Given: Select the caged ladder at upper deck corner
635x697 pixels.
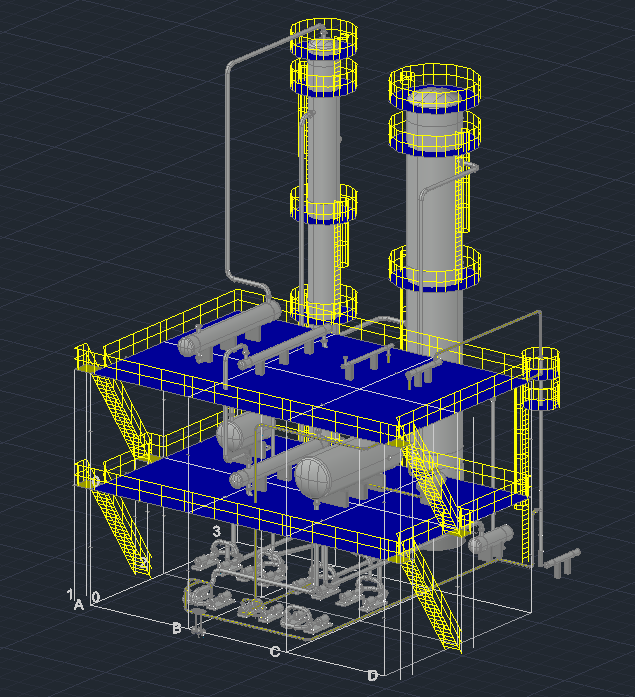Looking at the screenshot, I should (x=541, y=378).
